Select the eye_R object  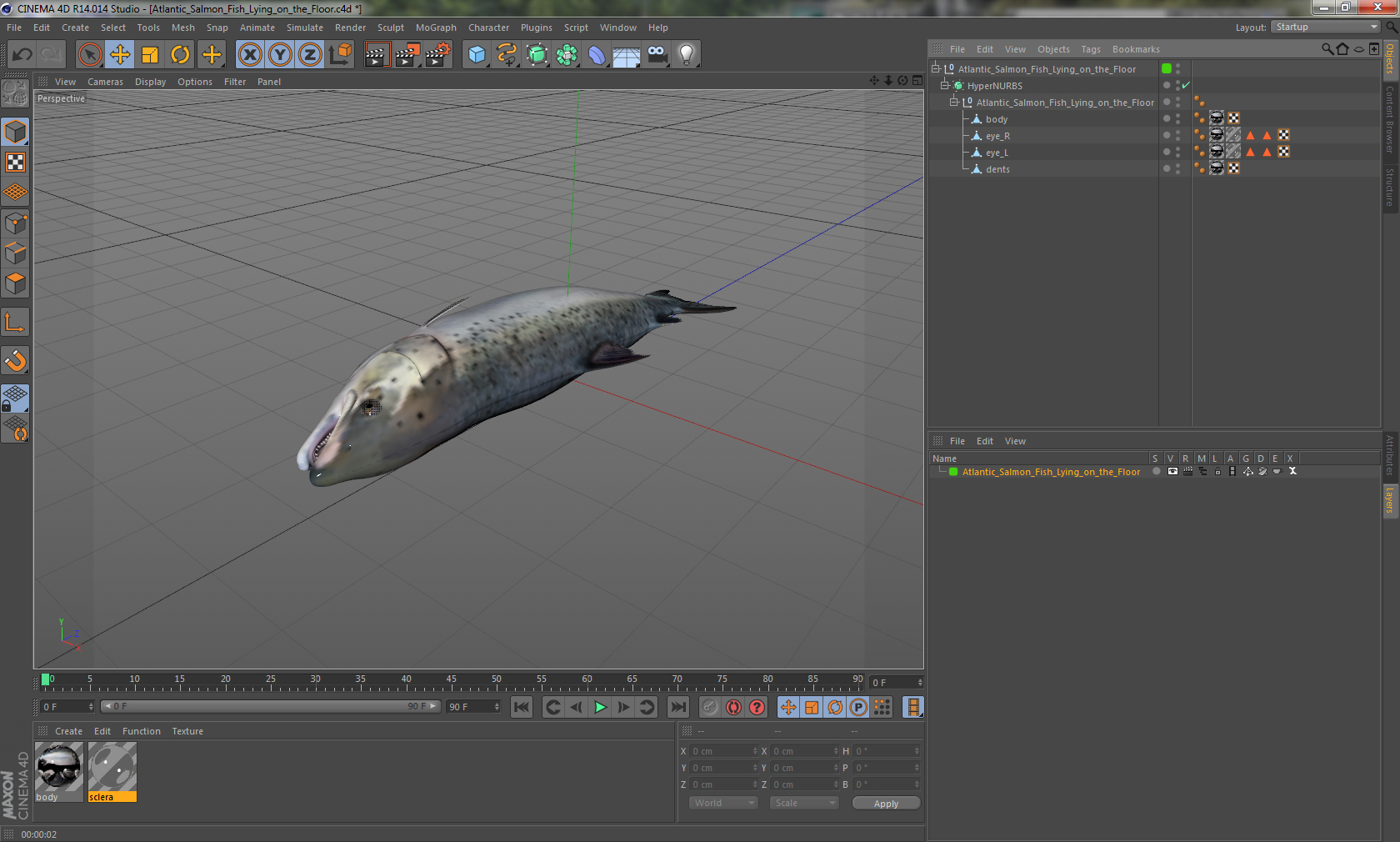(x=997, y=136)
